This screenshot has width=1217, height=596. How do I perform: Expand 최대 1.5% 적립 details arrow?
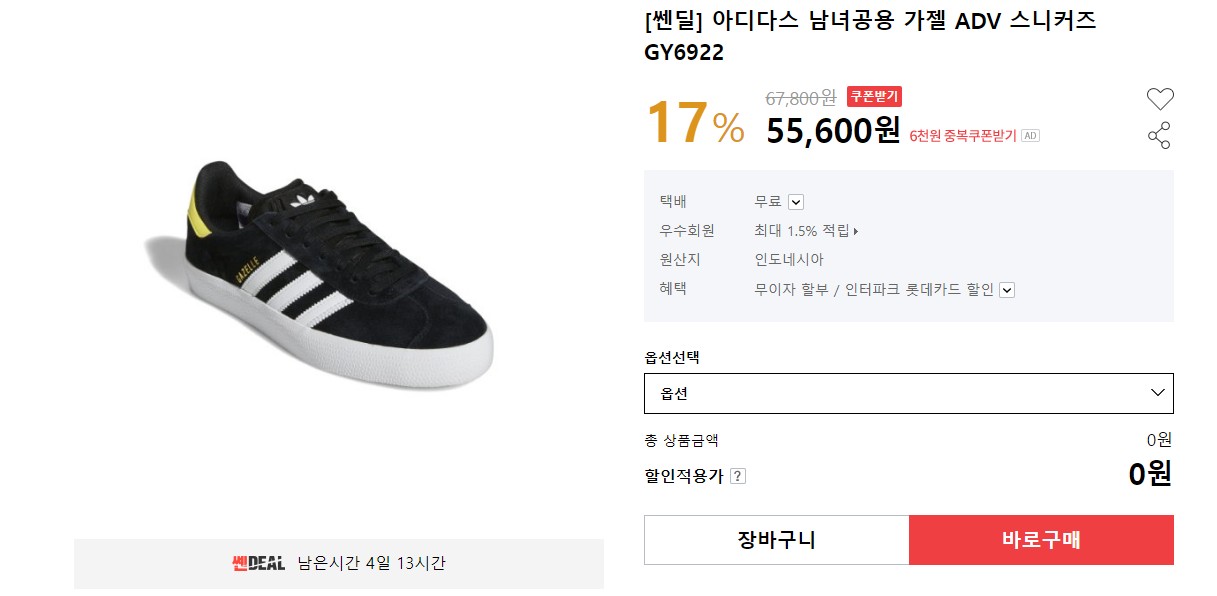click(x=856, y=231)
